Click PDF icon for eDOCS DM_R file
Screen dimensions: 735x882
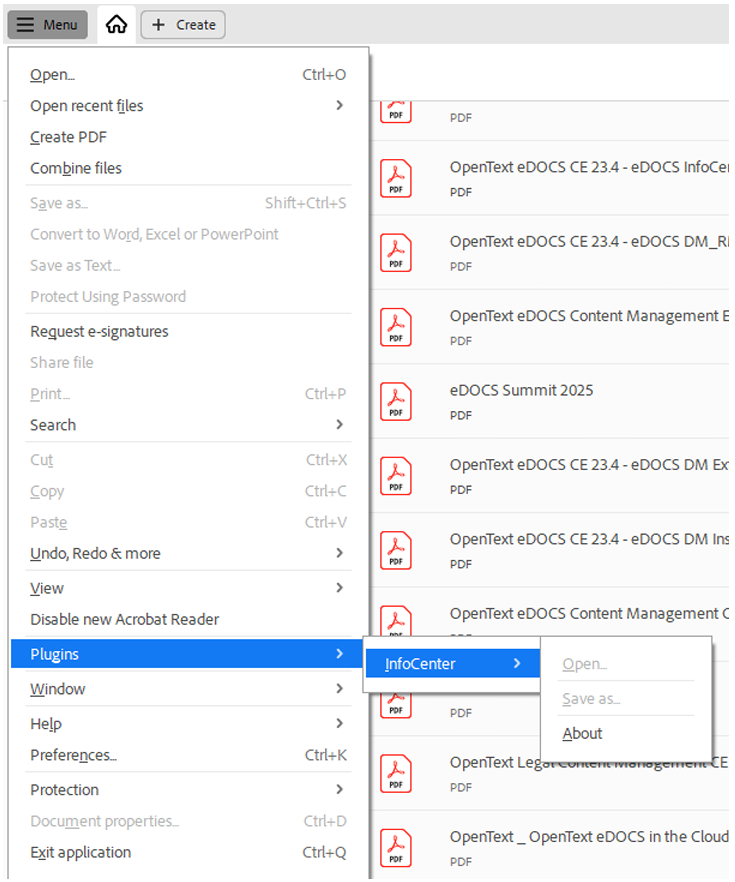396,253
